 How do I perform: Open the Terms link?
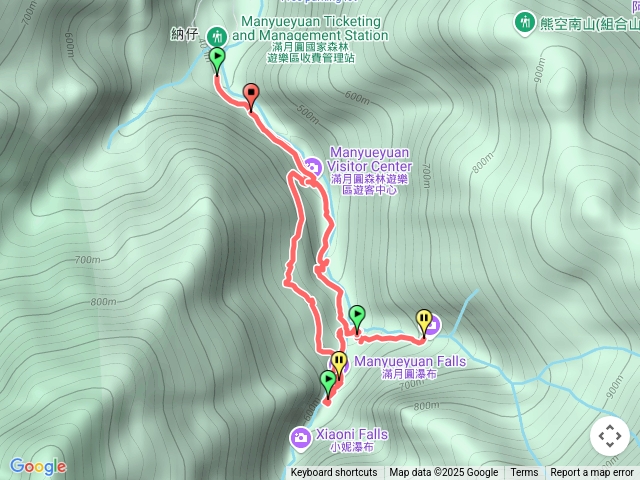point(524,472)
